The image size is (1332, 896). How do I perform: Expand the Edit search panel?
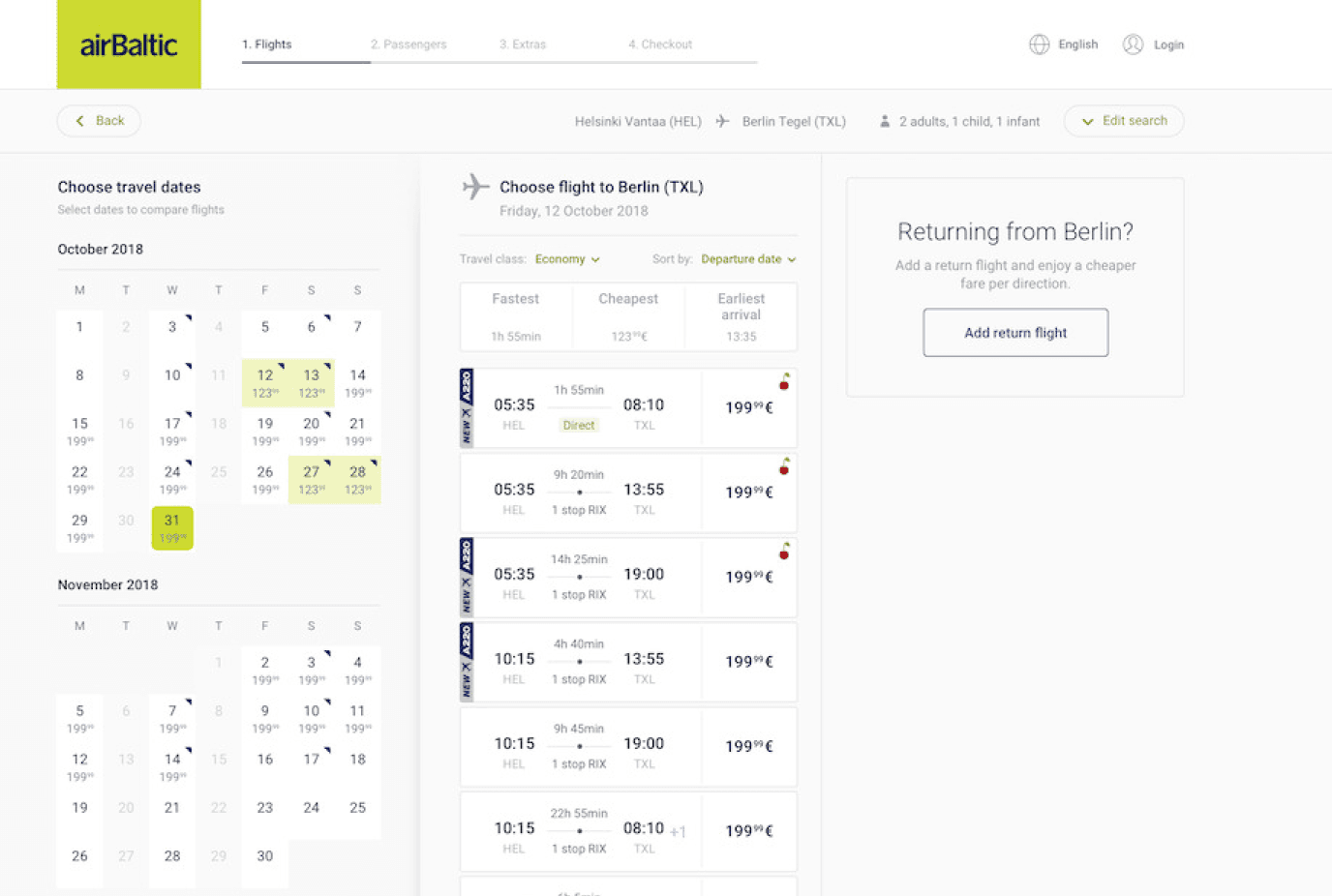tap(1123, 121)
